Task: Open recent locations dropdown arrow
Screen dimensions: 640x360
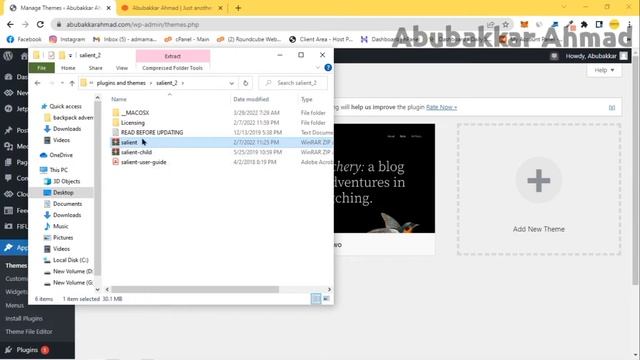Action: coord(62,83)
